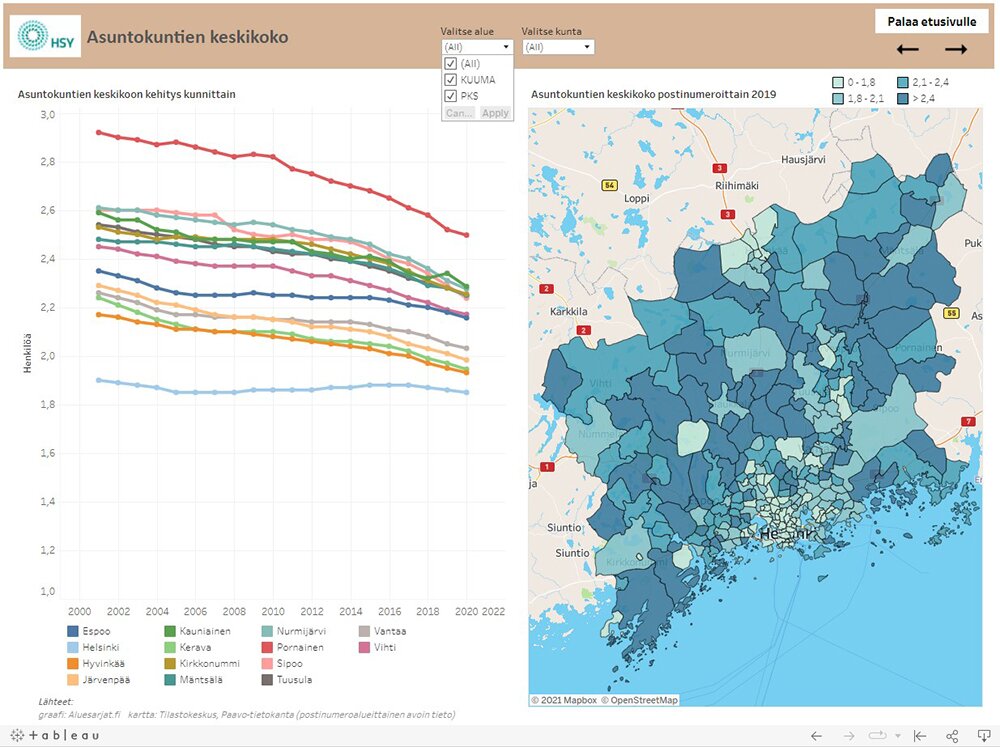Screen dimensions: 1000x747
Task: Go to next page with right arrow
Action: click(x=956, y=49)
